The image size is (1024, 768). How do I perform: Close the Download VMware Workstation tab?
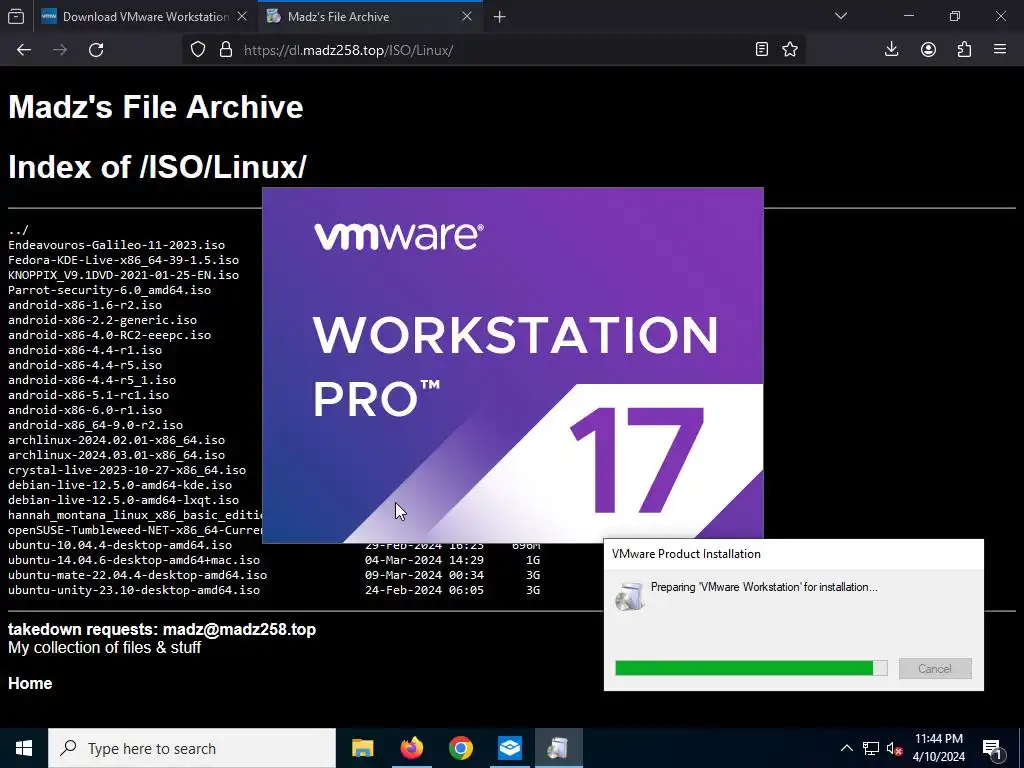(242, 16)
